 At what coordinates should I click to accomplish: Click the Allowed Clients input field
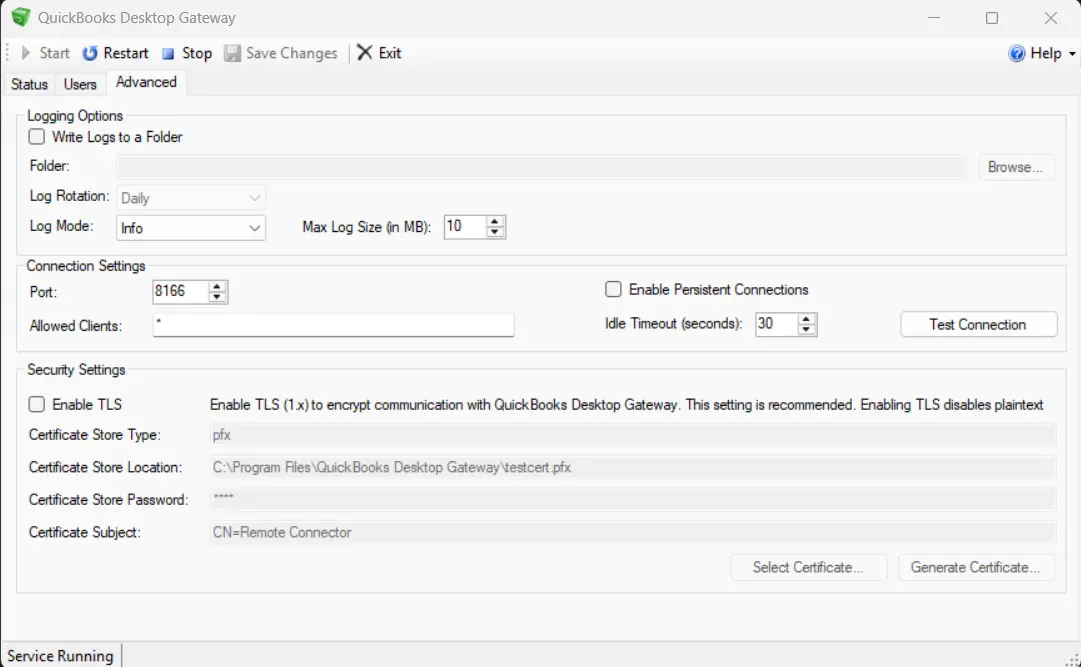pyautogui.click(x=333, y=324)
